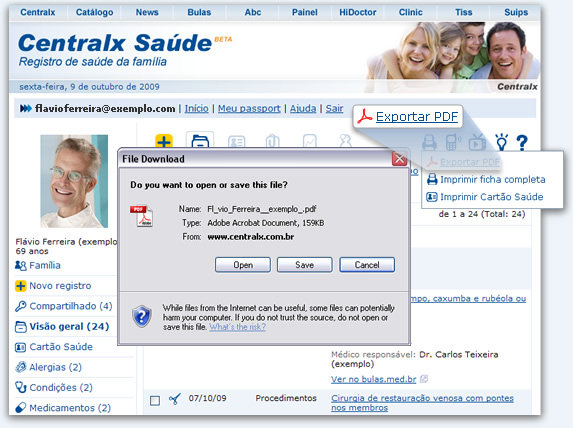Click the TV video icon in the toolbar
The image size is (573, 428).
(477, 142)
